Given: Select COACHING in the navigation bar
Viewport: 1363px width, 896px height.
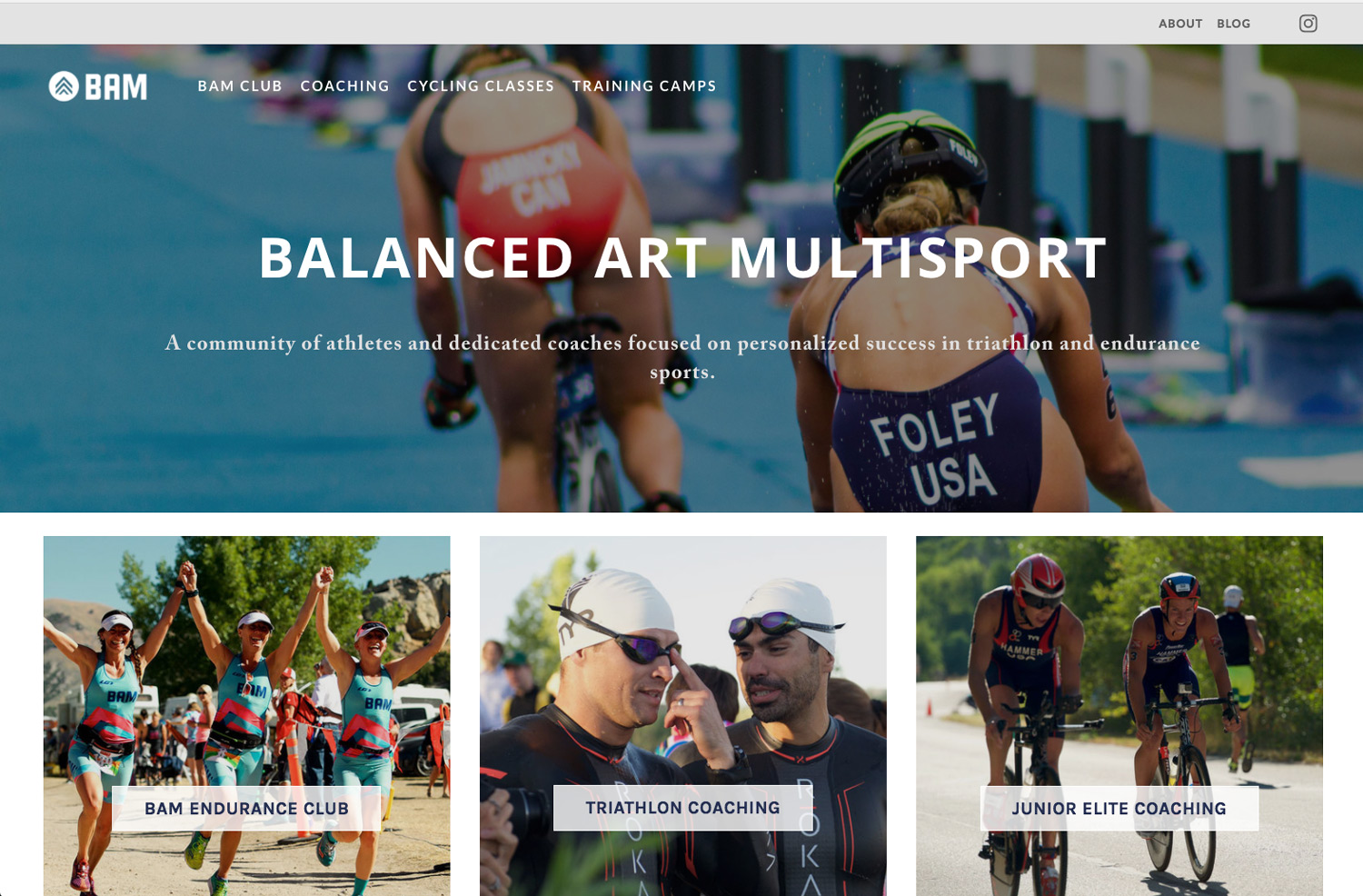Looking at the screenshot, I should (x=344, y=86).
